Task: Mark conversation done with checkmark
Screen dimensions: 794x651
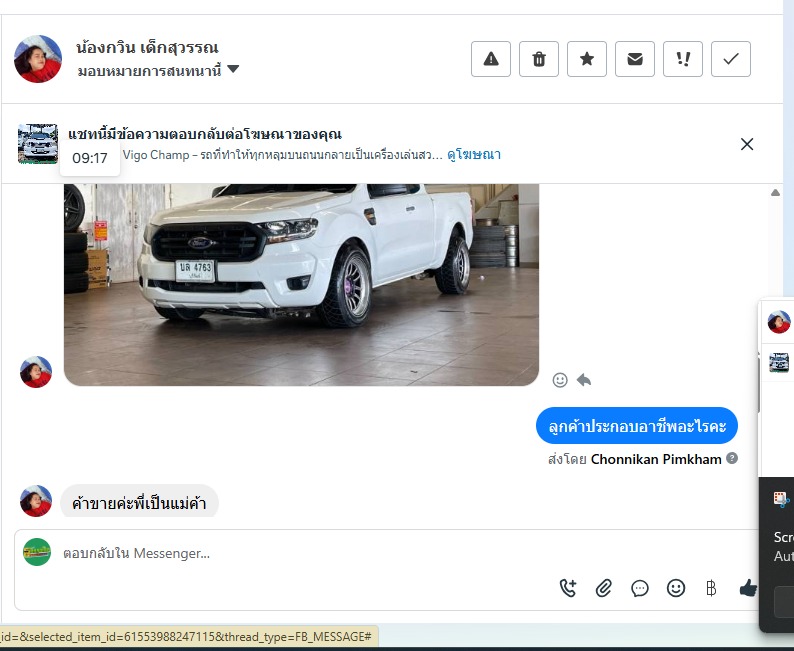Action: click(x=731, y=59)
